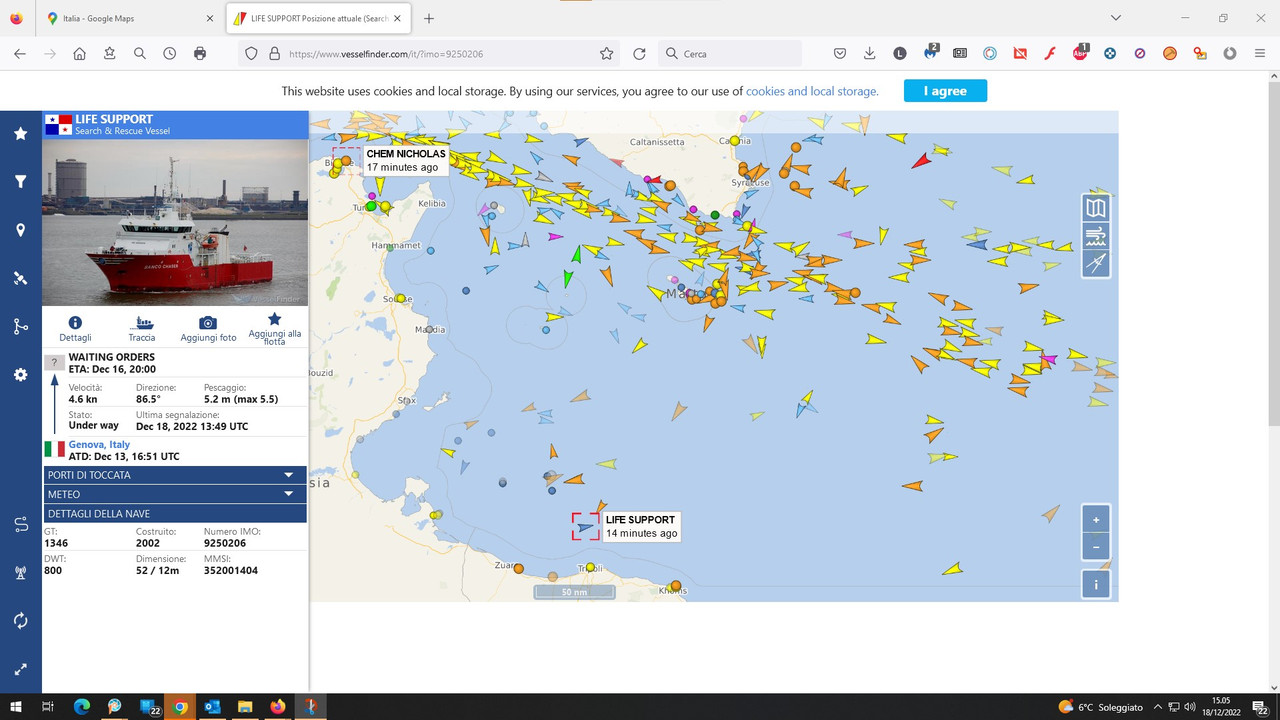Zoom out the map with minus button
This screenshot has width=1280, height=720.
click(x=1096, y=547)
